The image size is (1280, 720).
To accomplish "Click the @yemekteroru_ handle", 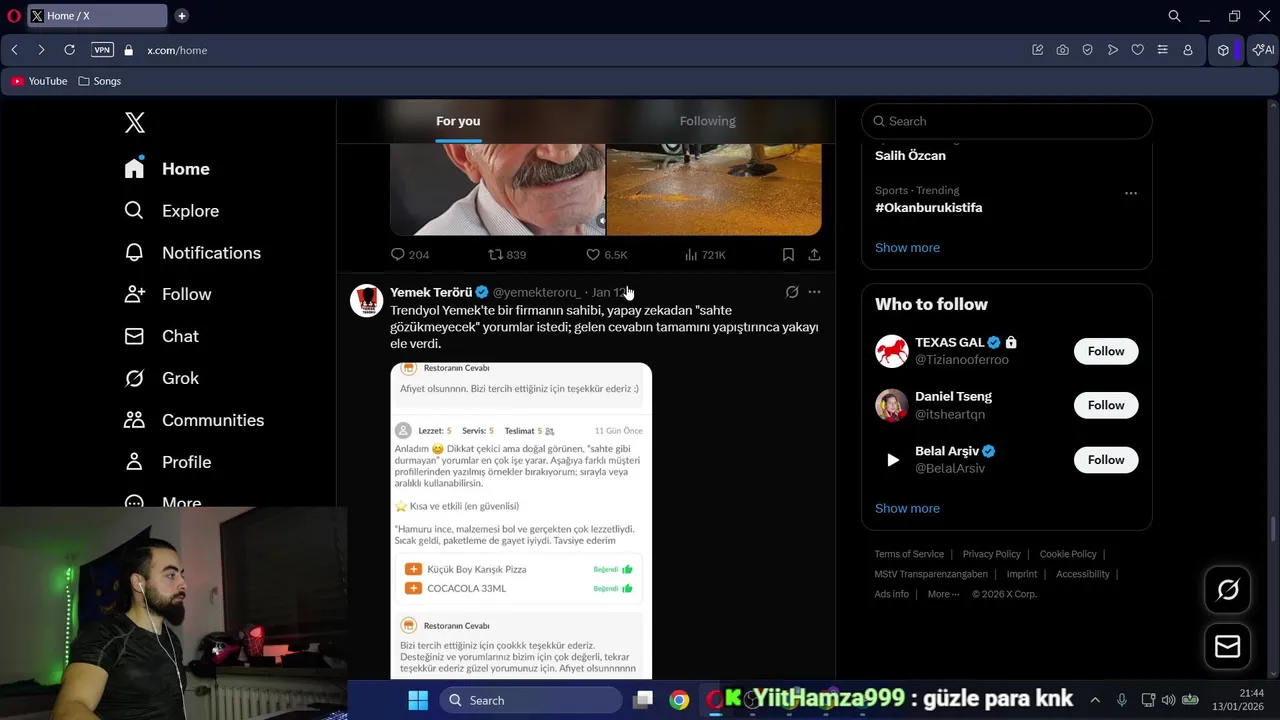I will 536,292.
